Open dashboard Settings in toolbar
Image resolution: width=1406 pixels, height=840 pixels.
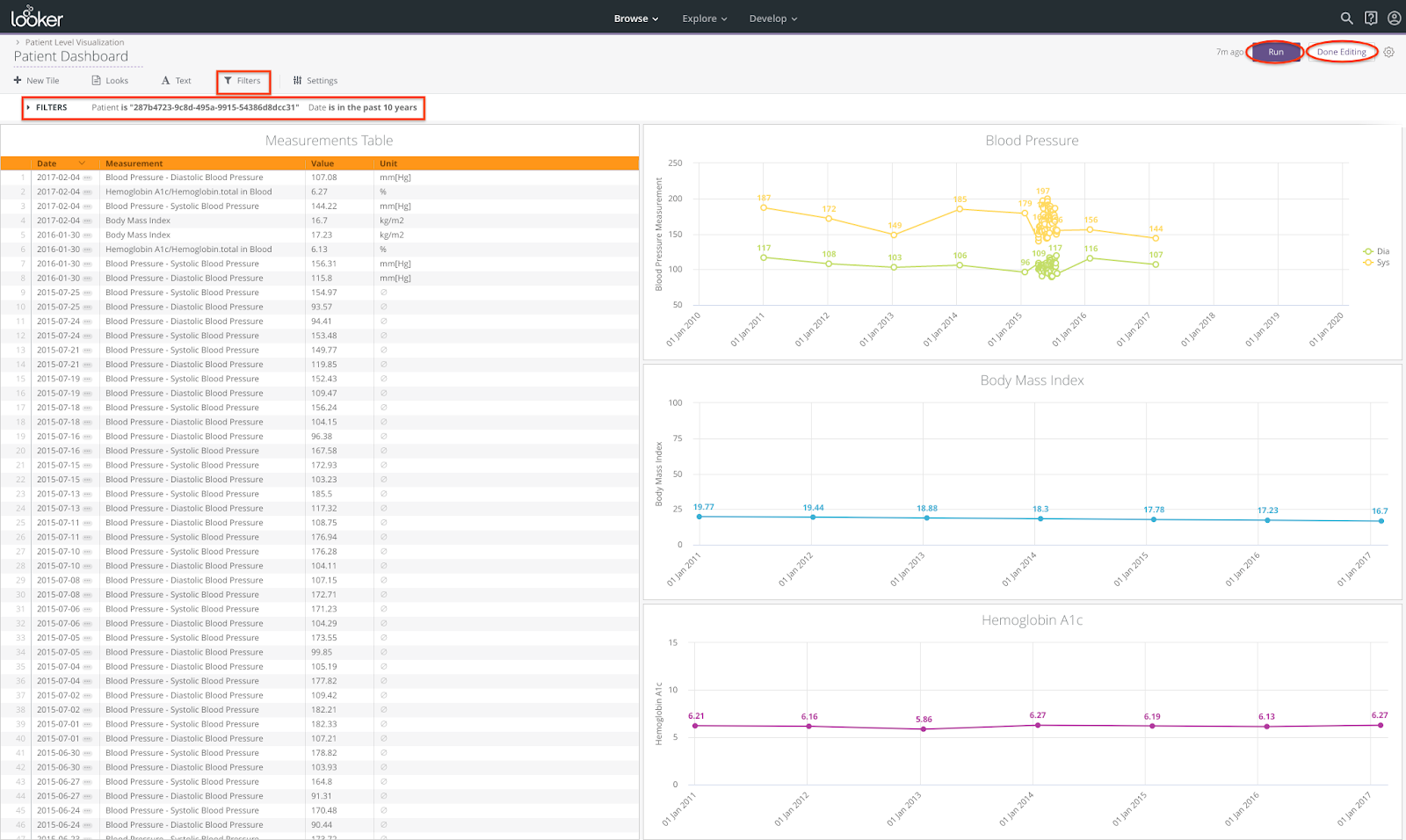[x=315, y=81]
